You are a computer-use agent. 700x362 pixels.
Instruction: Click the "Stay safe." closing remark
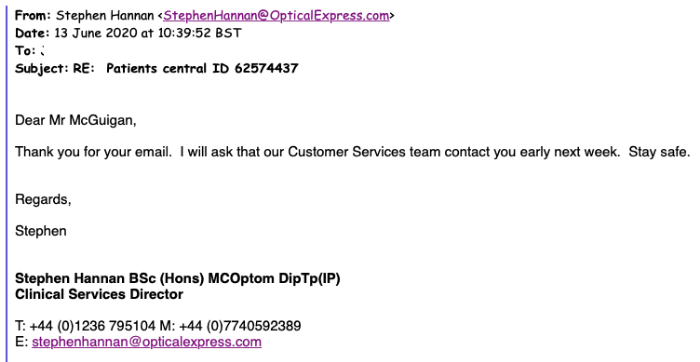click(x=659, y=152)
